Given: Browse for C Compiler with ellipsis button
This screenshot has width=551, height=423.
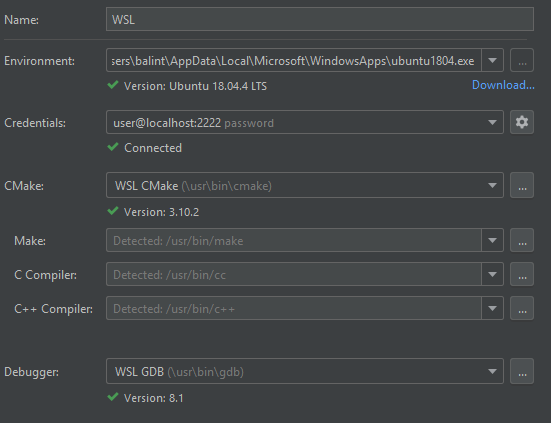Looking at the screenshot, I should click(522, 274).
